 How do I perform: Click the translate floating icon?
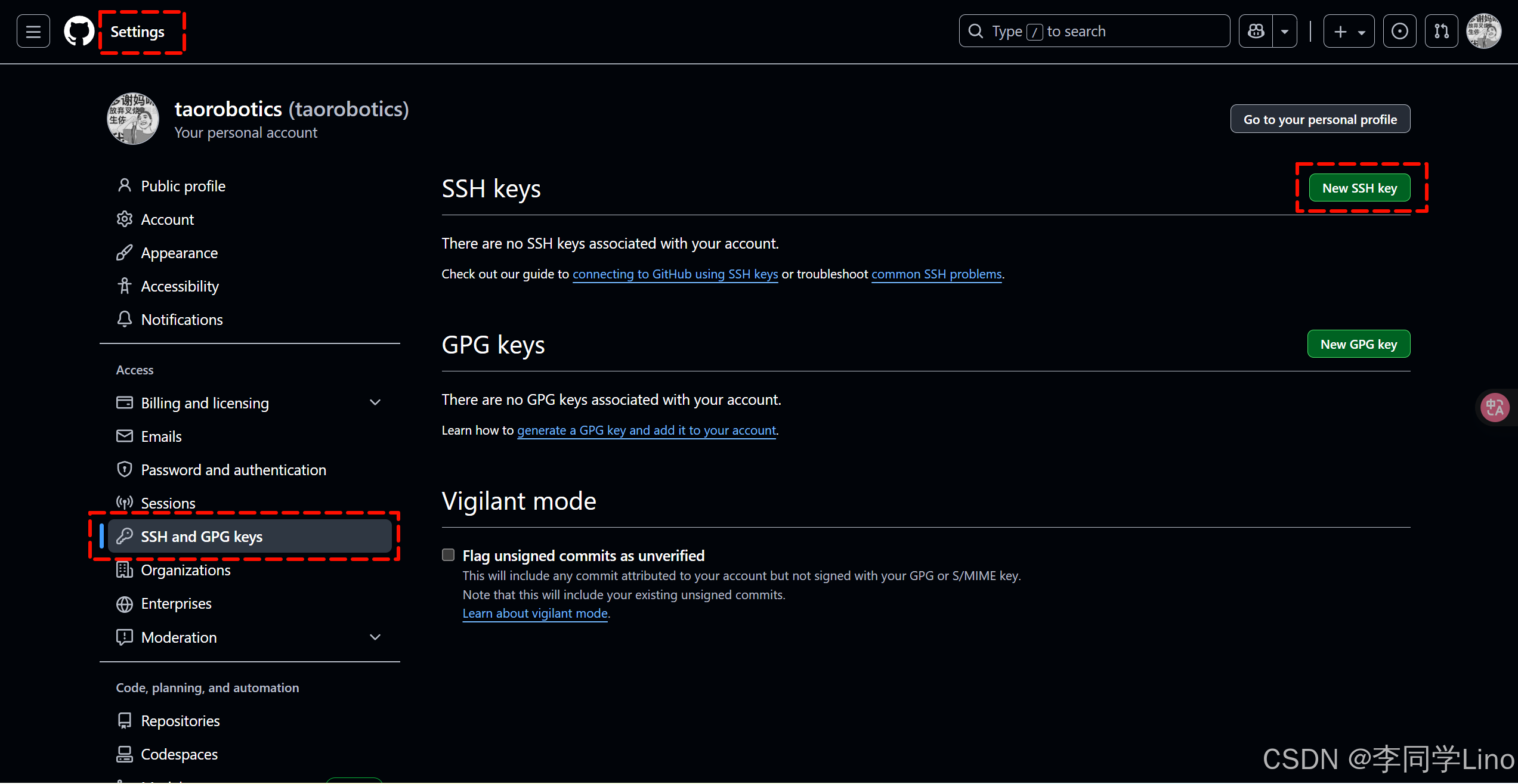coord(1495,408)
